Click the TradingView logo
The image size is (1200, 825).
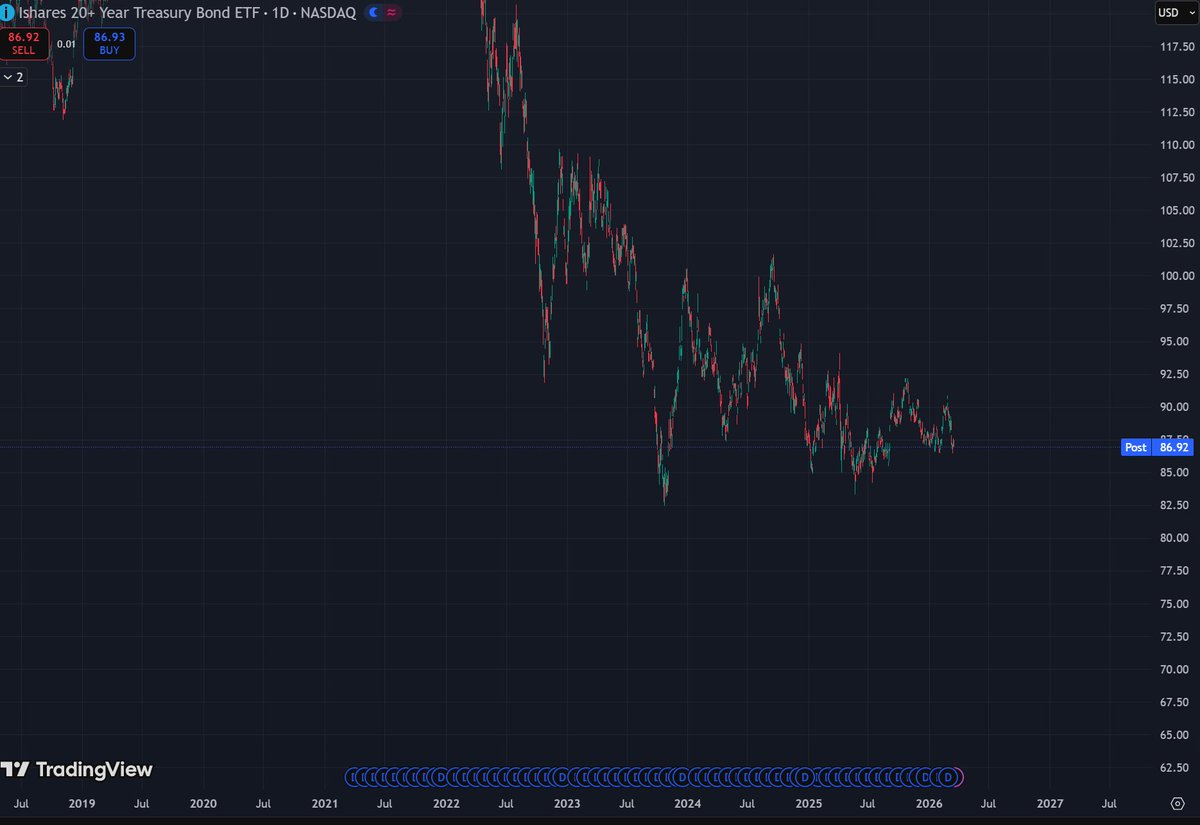[77, 769]
